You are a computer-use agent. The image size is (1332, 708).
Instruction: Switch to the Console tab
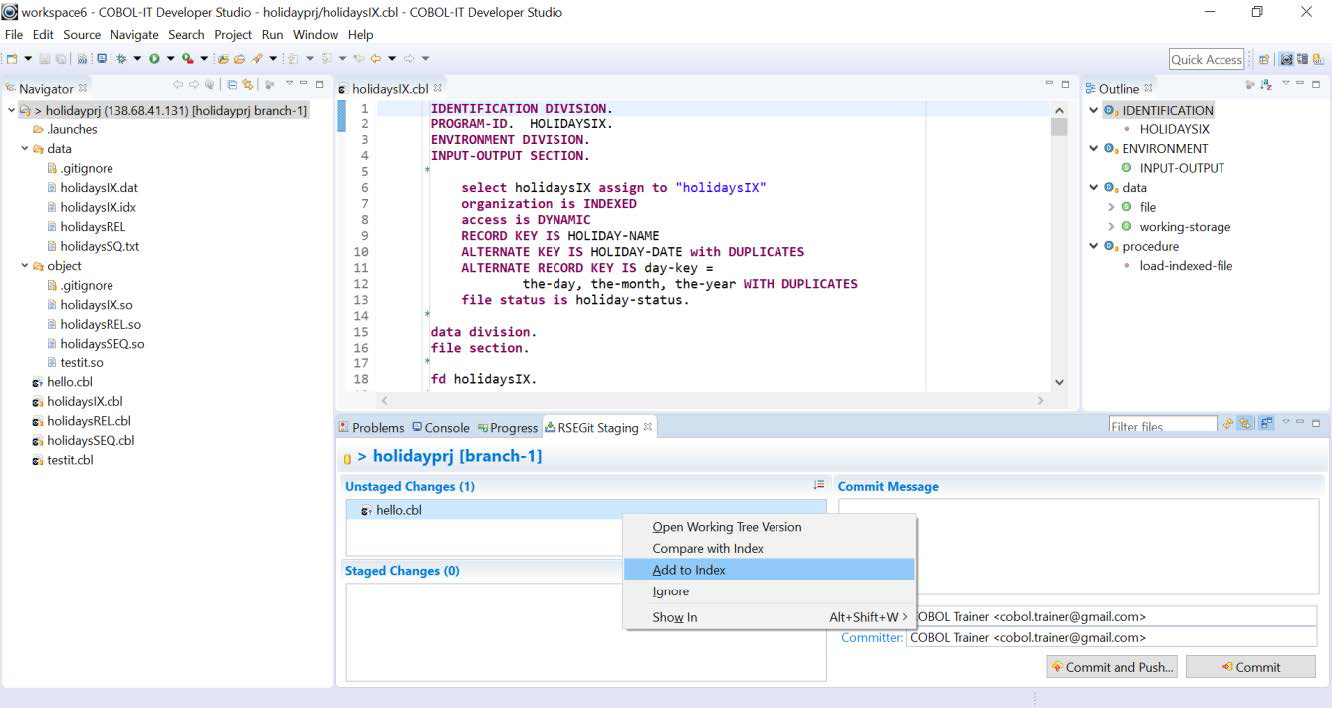(440, 428)
